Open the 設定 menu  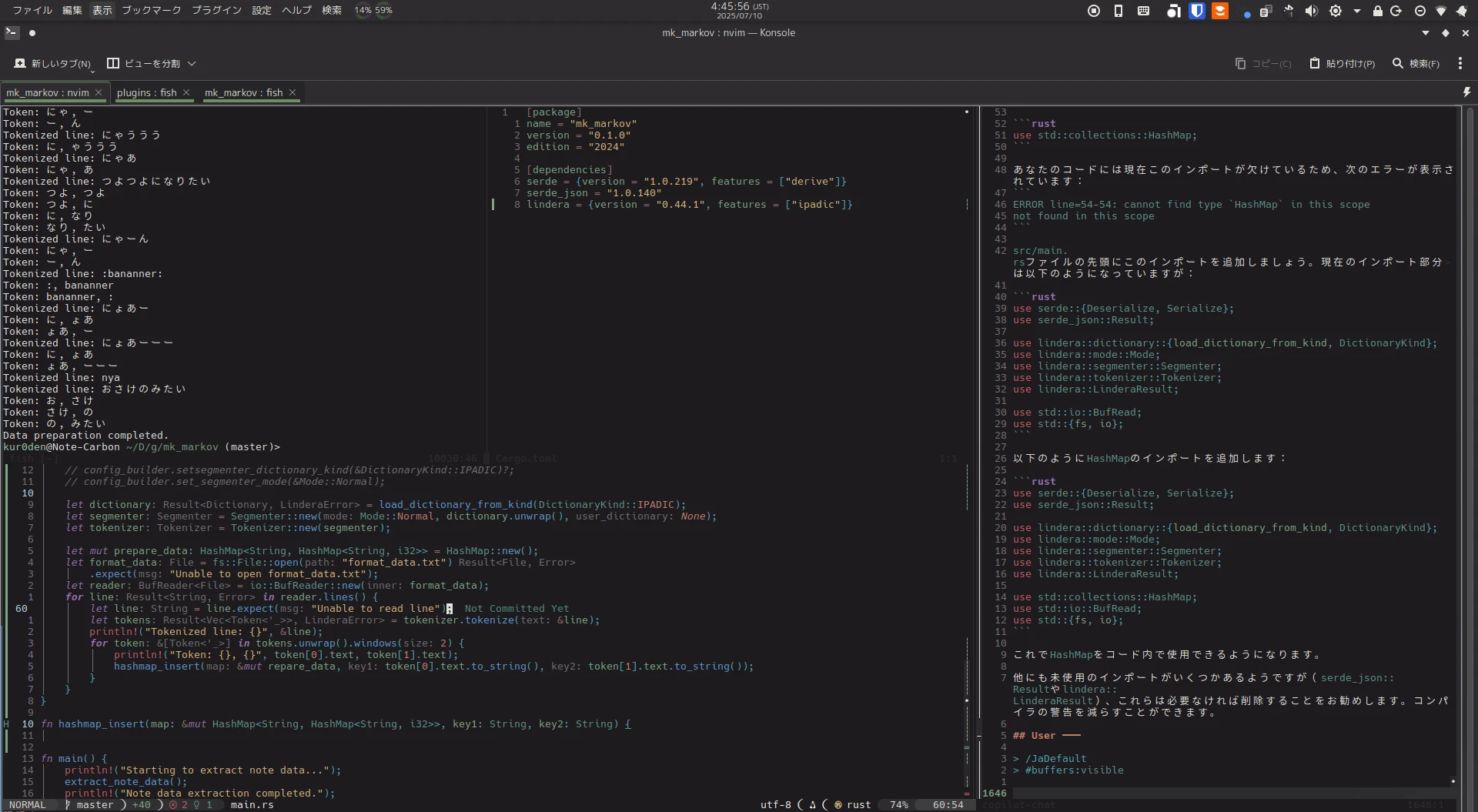262,10
